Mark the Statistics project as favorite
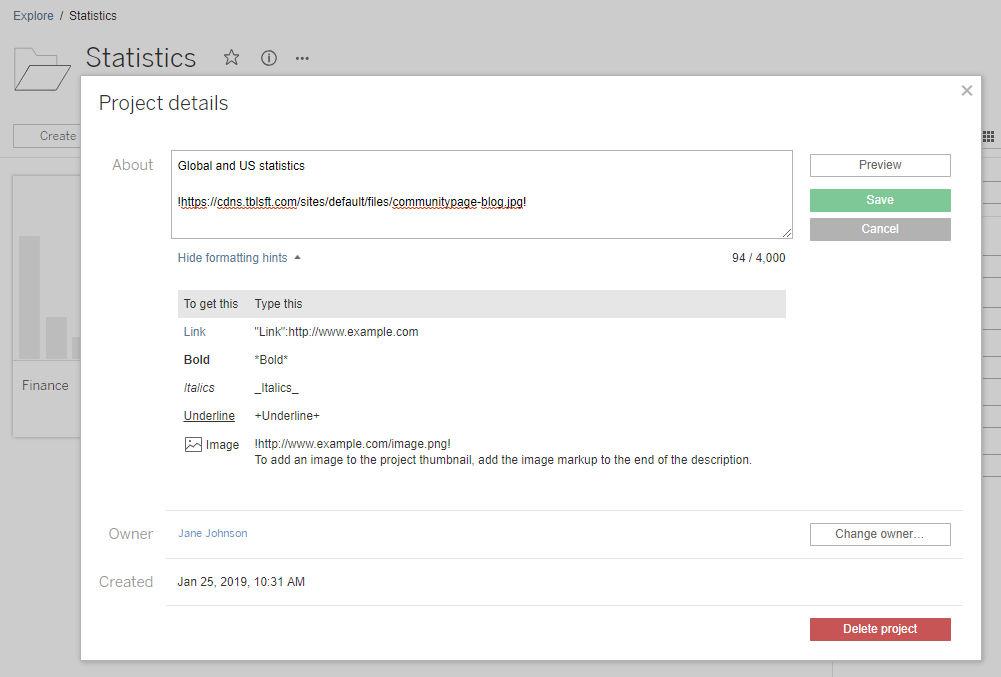The width and height of the screenshot is (1001, 677). coord(231,58)
